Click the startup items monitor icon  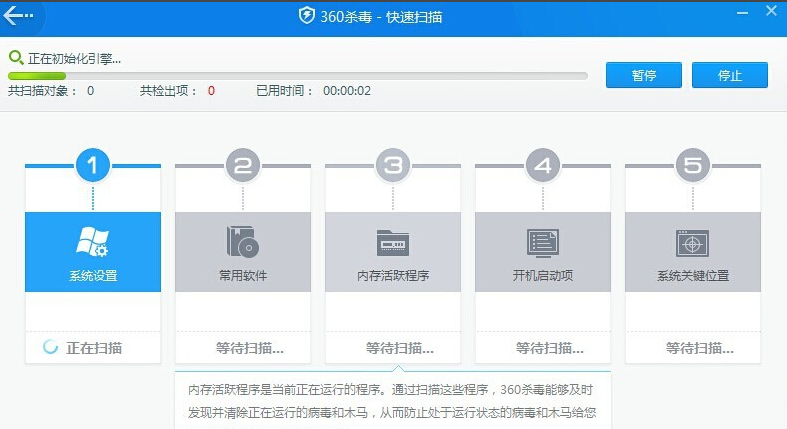tap(543, 242)
